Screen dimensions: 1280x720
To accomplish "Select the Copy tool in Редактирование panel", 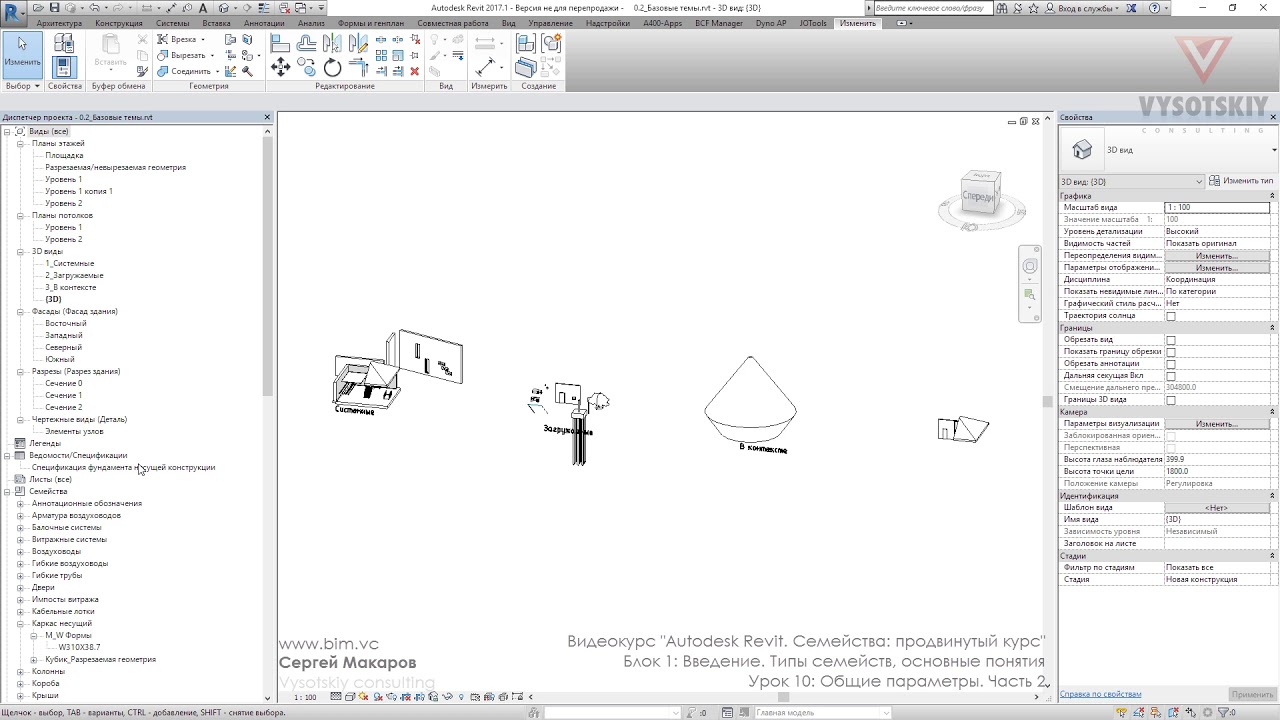I will (x=307, y=68).
